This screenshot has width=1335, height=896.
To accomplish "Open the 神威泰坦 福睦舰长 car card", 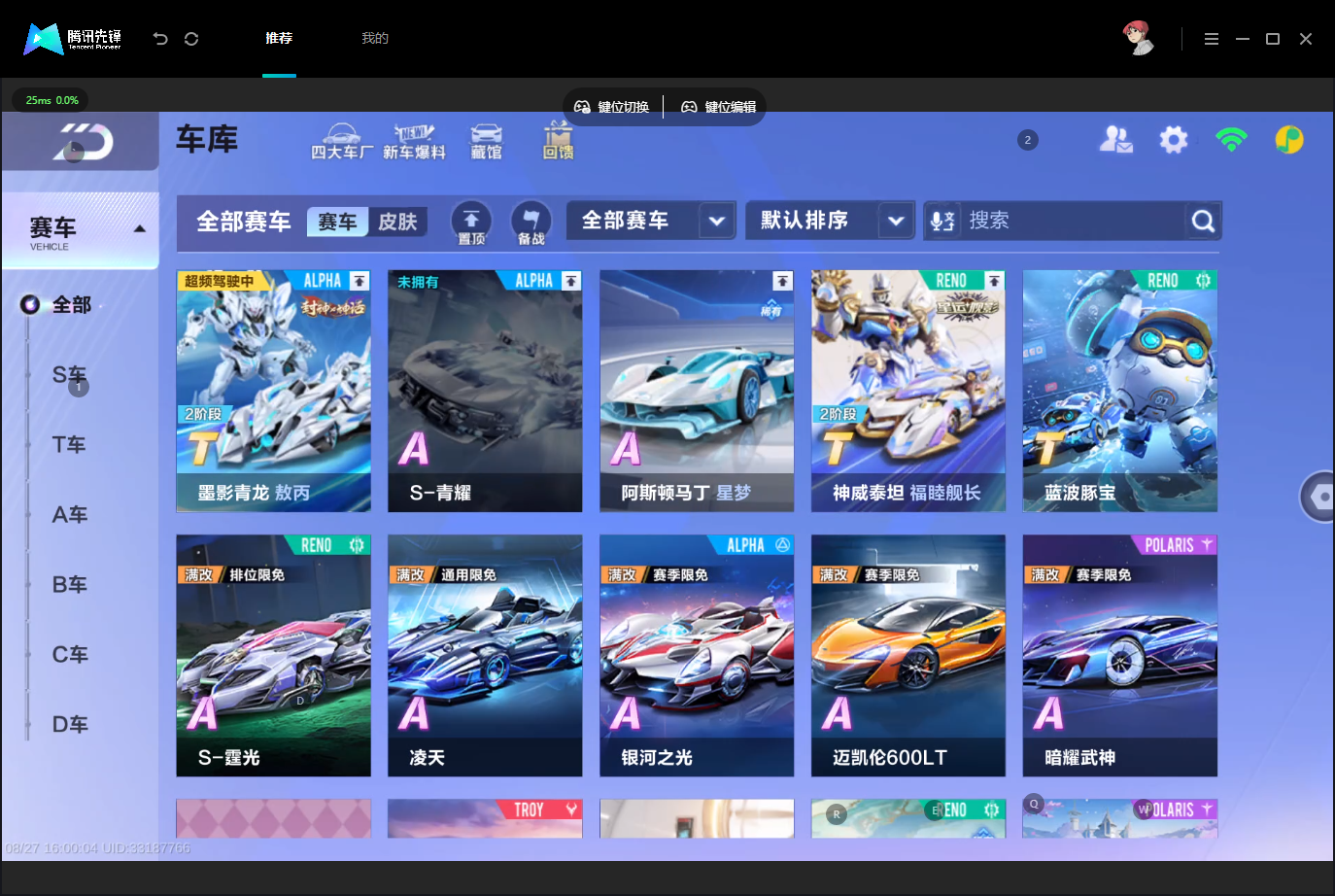I will tap(908, 391).
